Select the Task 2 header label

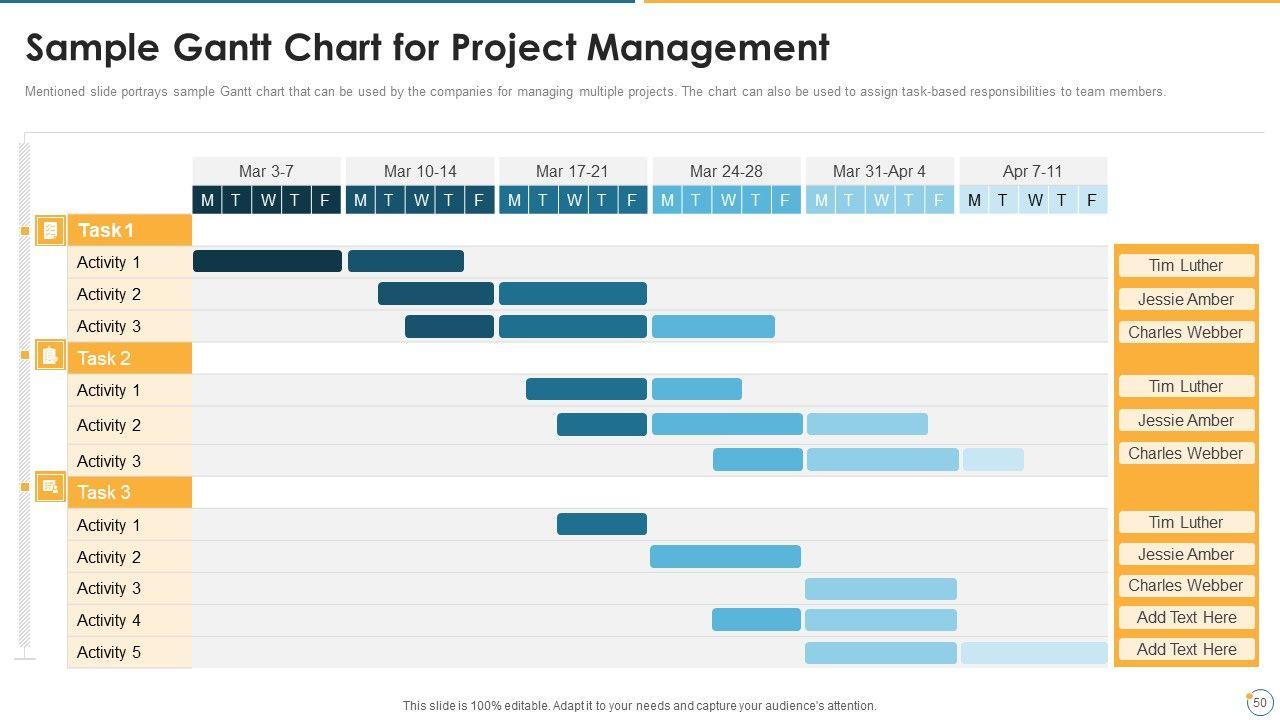coord(105,358)
